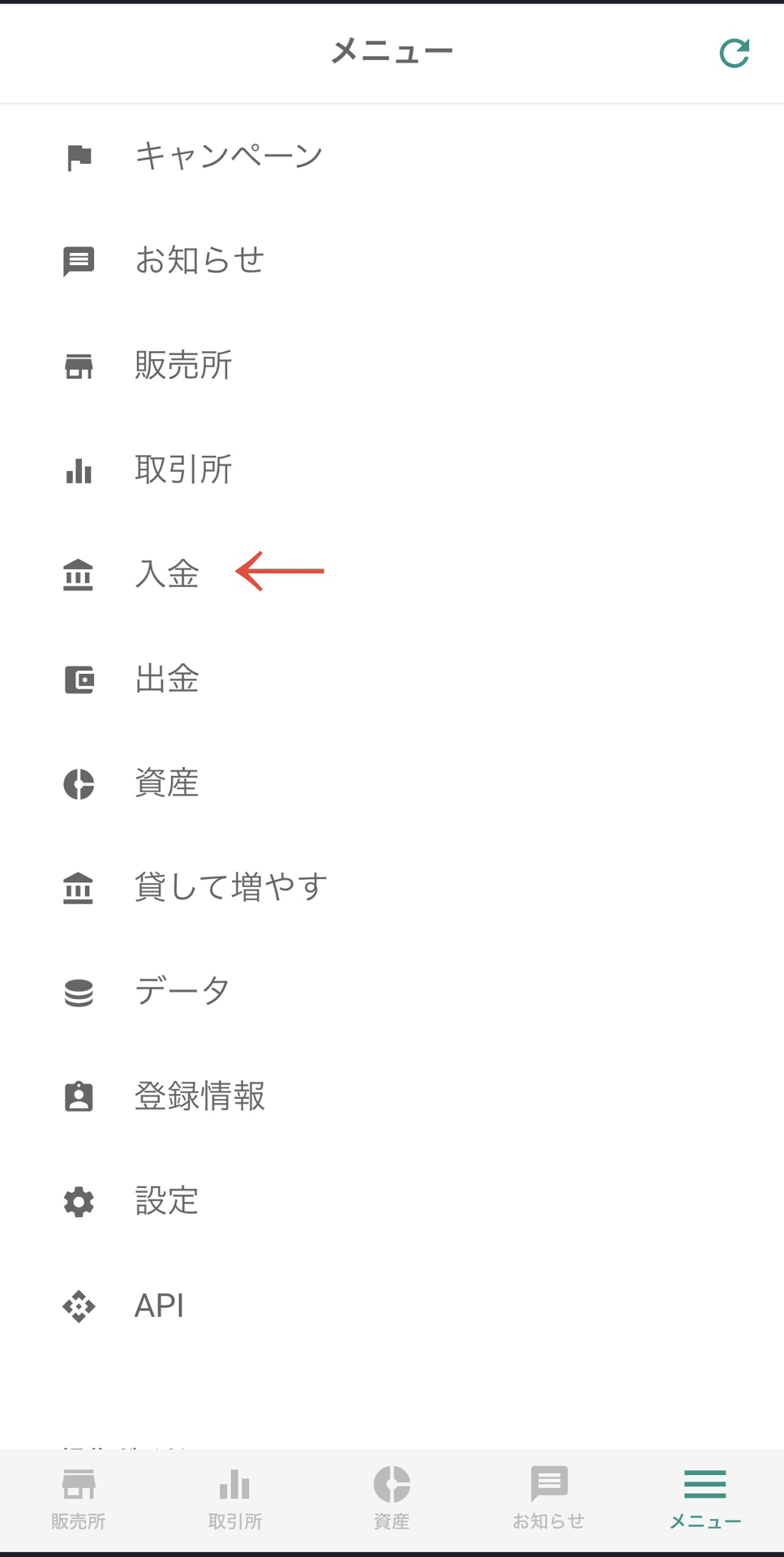Screen dimensions: 784x1557
Task: Switch to the 販売所 bottom tab
Action: click(x=79, y=1499)
